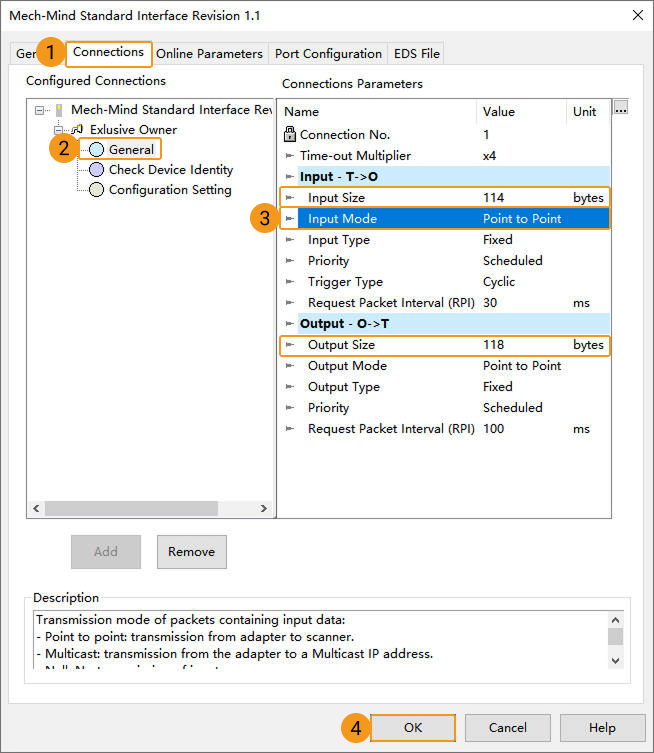Click arrow icon beside Time-out Multiplier
The image size is (654, 753).
point(289,156)
